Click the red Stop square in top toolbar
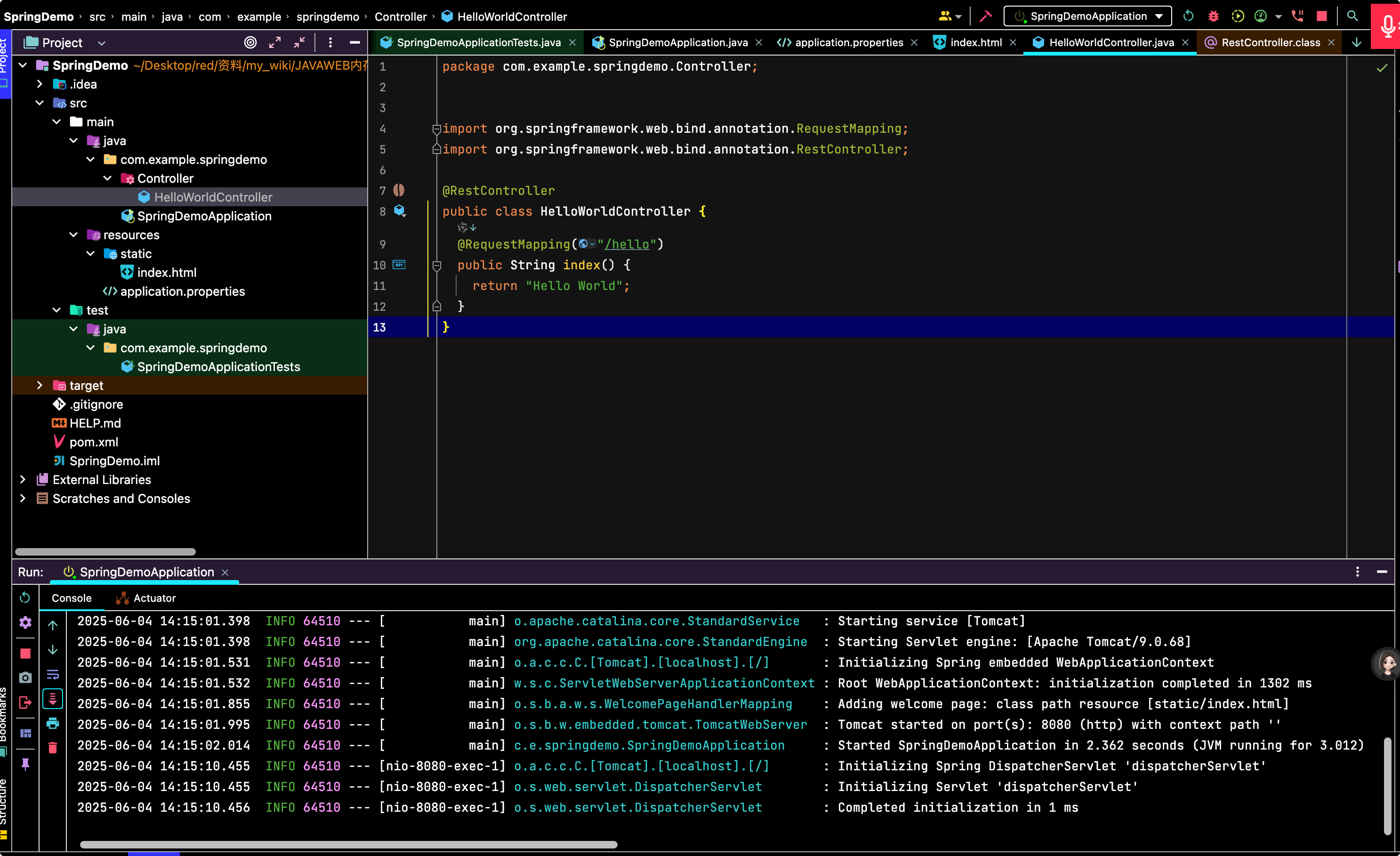 click(x=1321, y=16)
